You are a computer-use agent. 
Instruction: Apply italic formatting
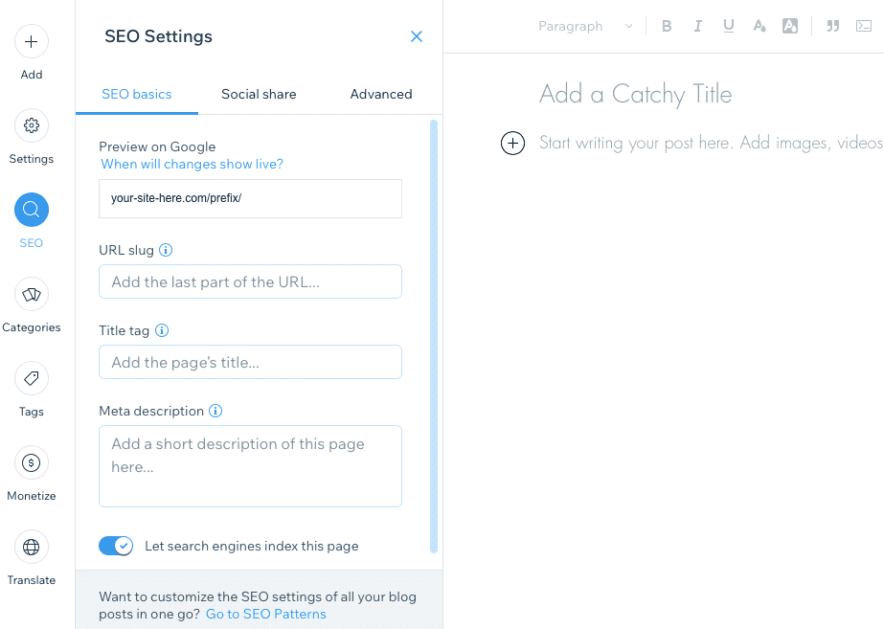pos(697,26)
